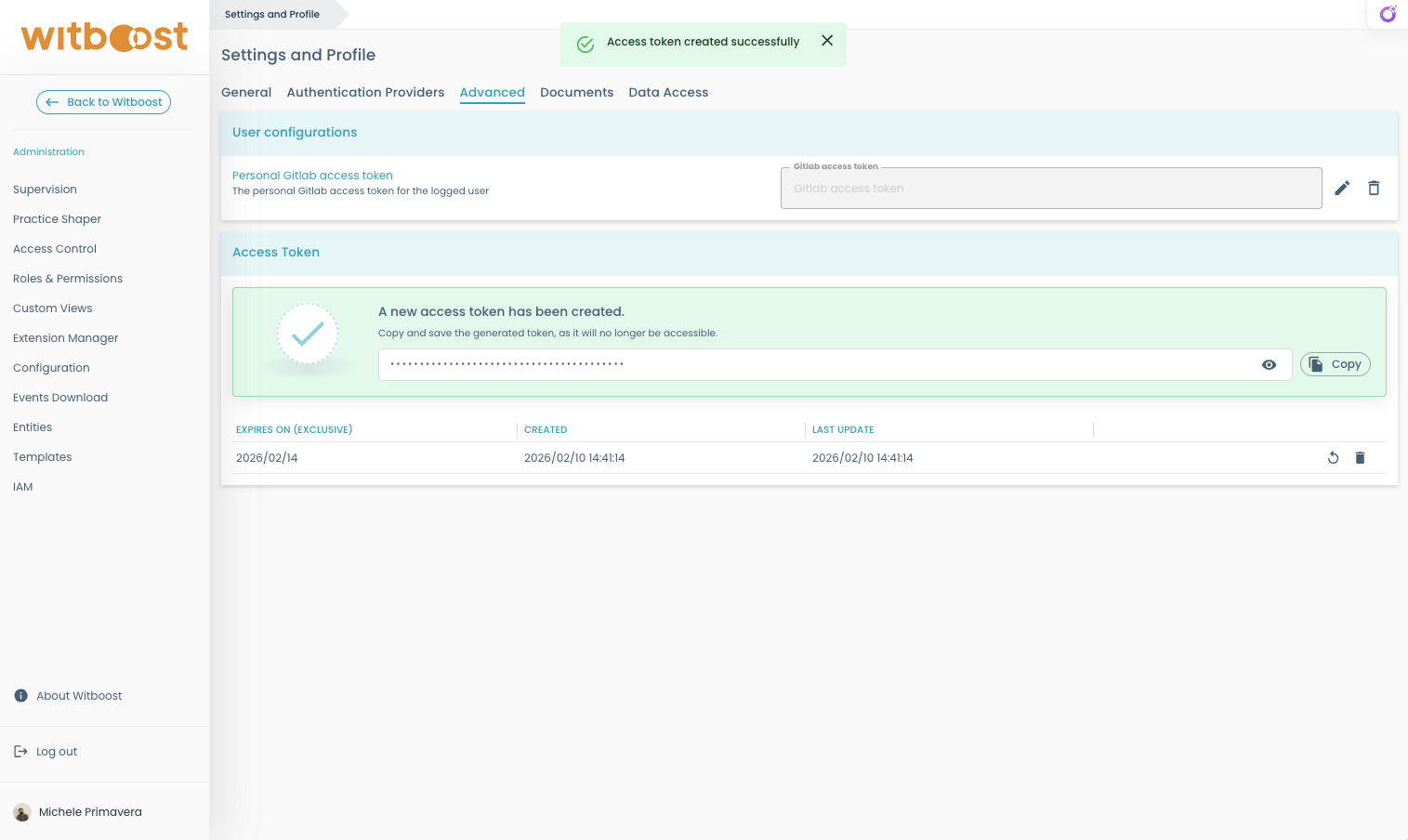Delete the access token created on 2026/02/10

(1360, 457)
